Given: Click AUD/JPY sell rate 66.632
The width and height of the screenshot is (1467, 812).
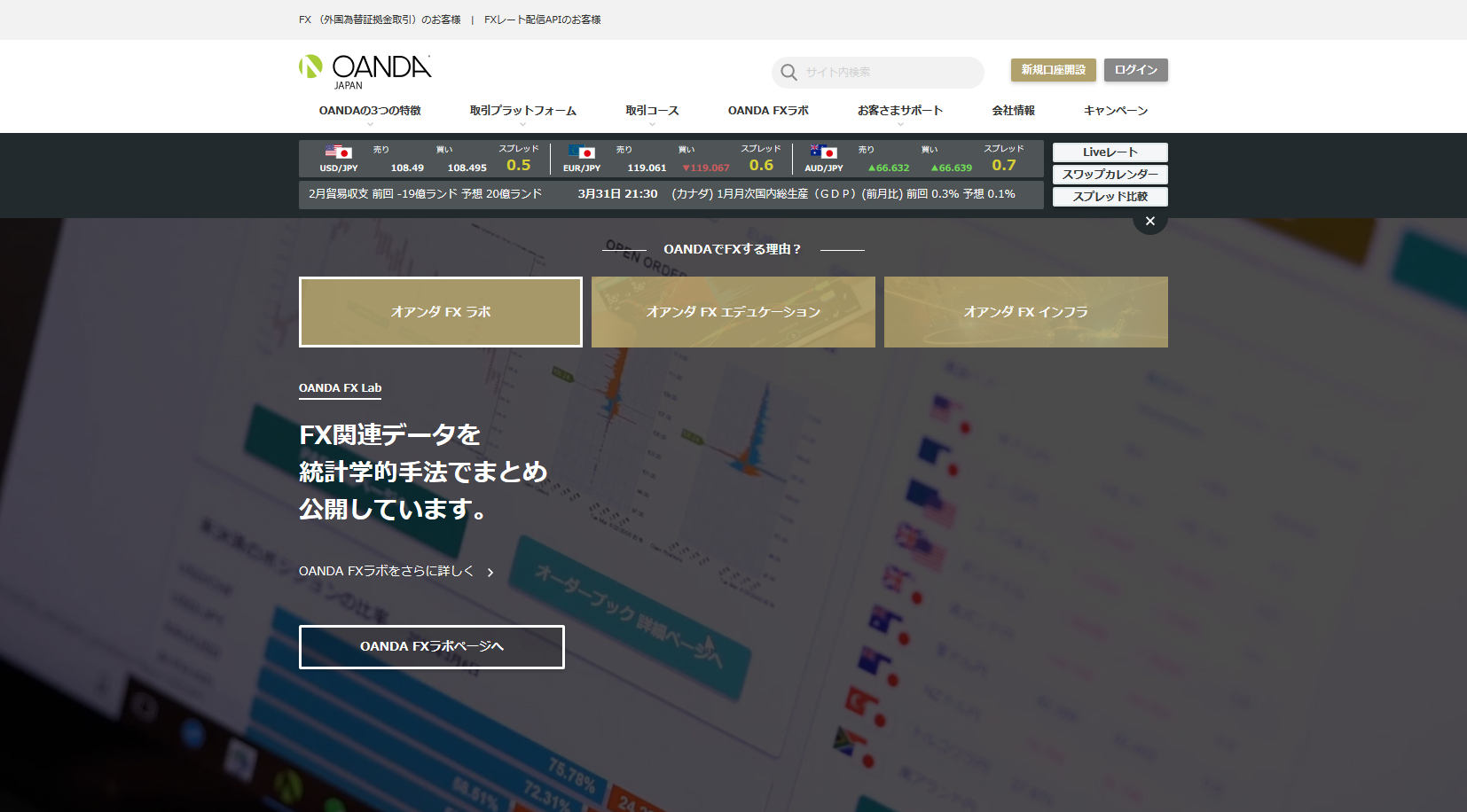Looking at the screenshot, I should pos(889,168).
